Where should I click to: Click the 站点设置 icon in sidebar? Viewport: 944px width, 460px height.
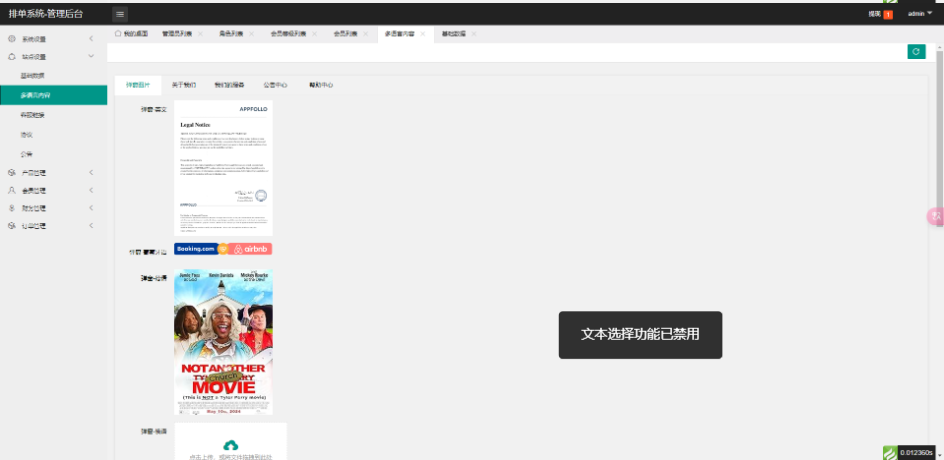point(11,57)
